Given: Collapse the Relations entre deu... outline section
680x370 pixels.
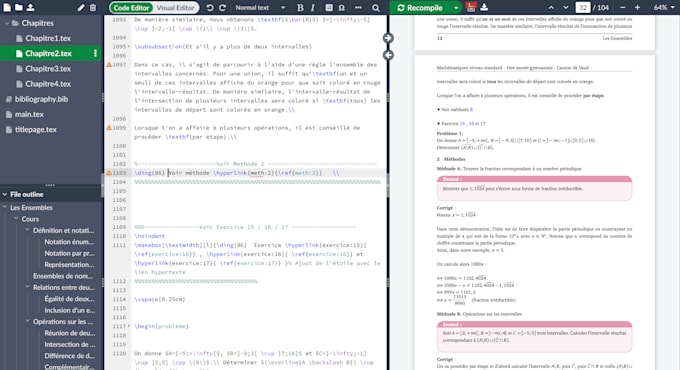Looking at the screenshot, I should 27,287.
